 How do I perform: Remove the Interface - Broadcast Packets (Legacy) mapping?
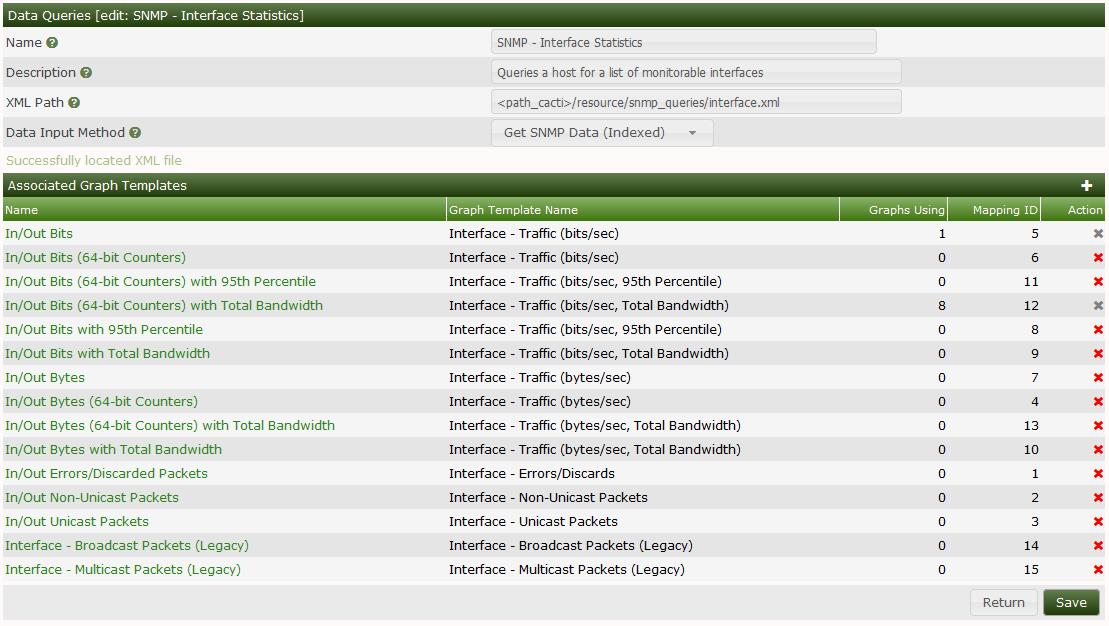pos(1097,545)
